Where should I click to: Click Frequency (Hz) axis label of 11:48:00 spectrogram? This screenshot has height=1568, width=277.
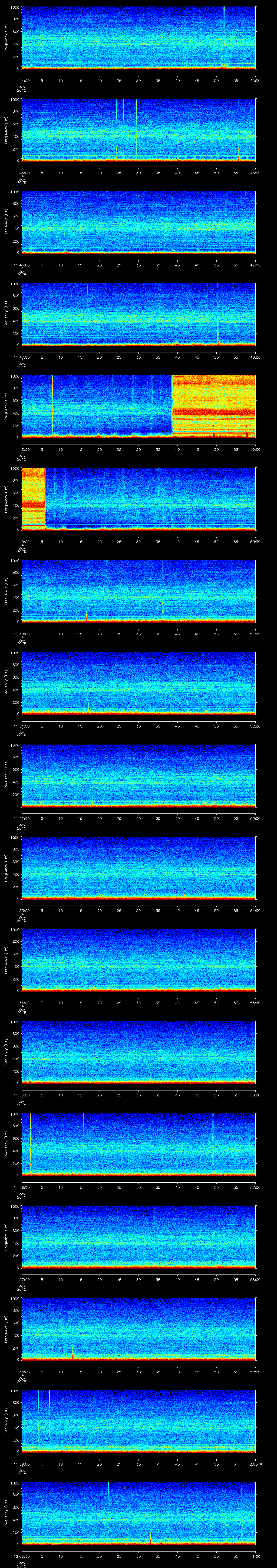(x=6, y=407)
